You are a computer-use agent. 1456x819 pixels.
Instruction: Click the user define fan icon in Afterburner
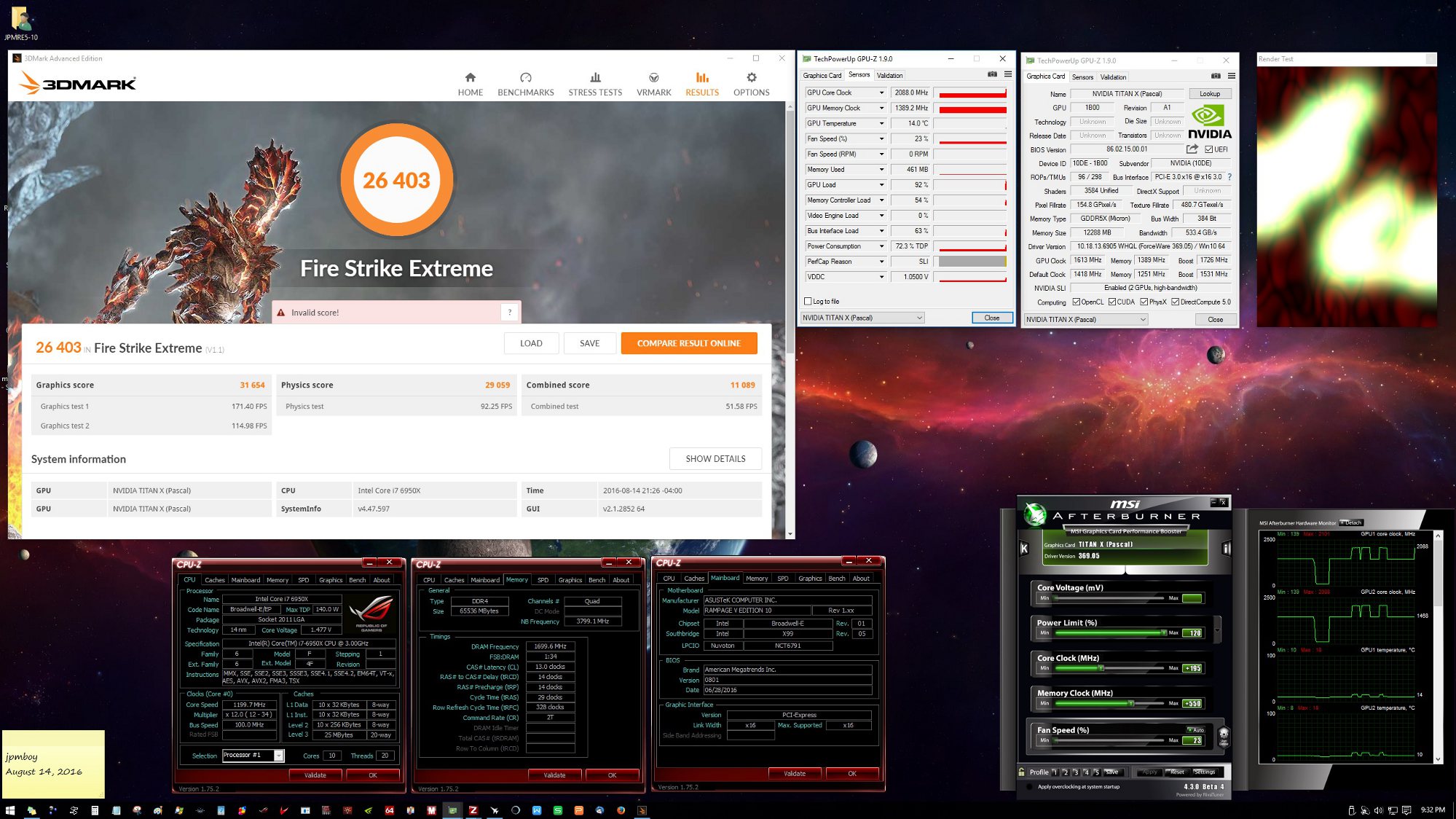click(x=1224, y=736)
